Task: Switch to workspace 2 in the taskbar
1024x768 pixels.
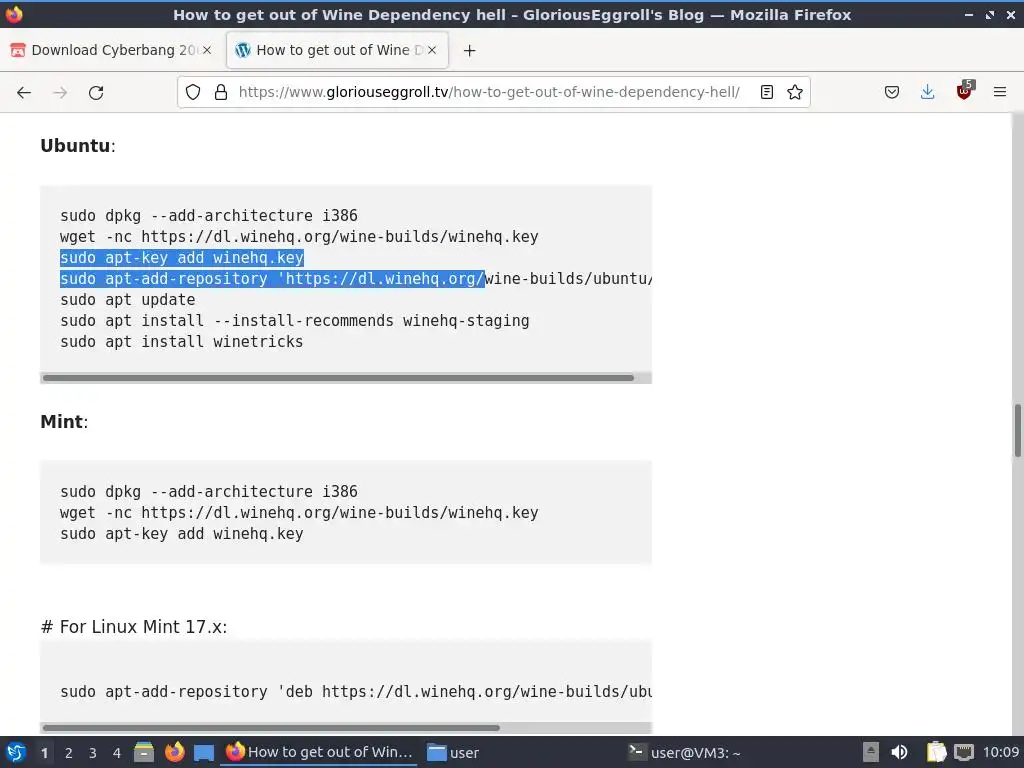Action: pos(69,753)
